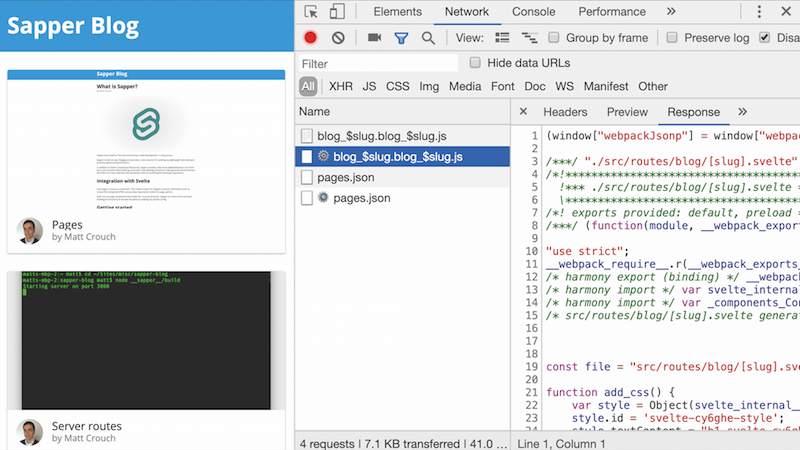Show the Headers tab

pos(565,112)
